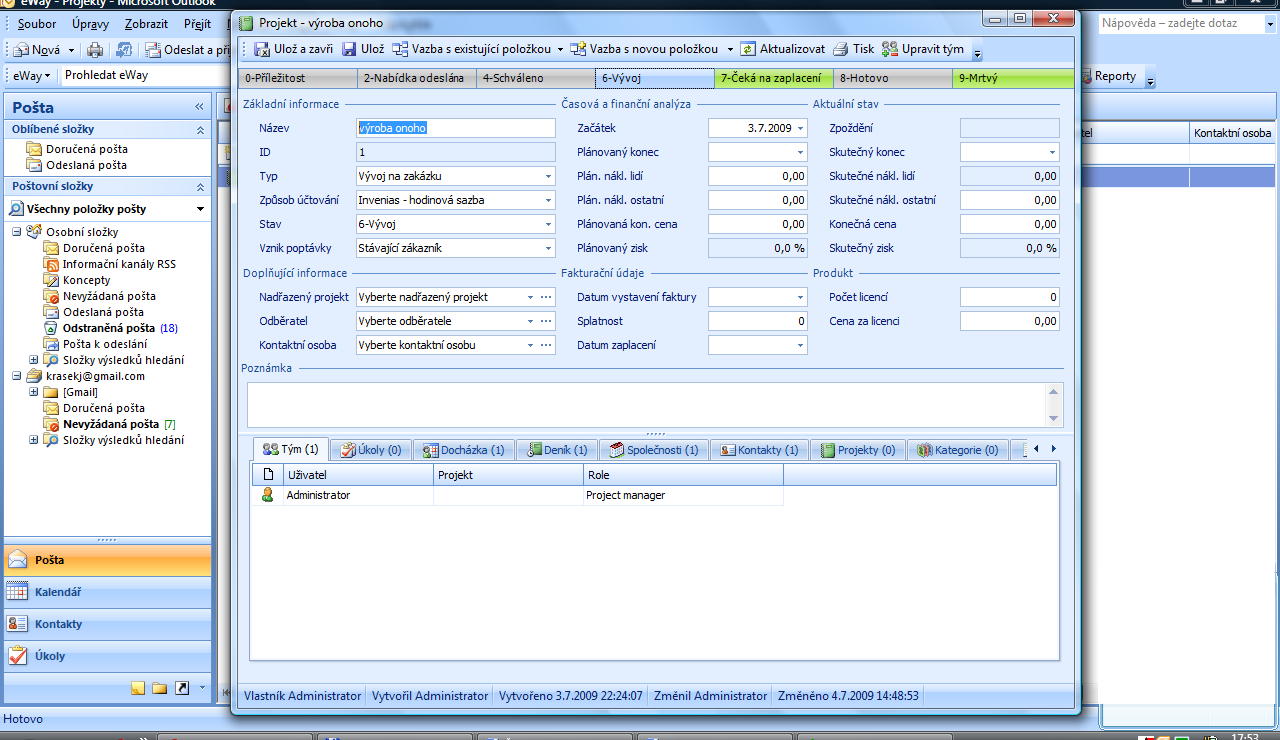The width and height of the screenshot is (1280, 740).
Task: Open the bold Nevyžádaná pošta [7] folder
Action: pyautogui.click(x=111, y=424)
